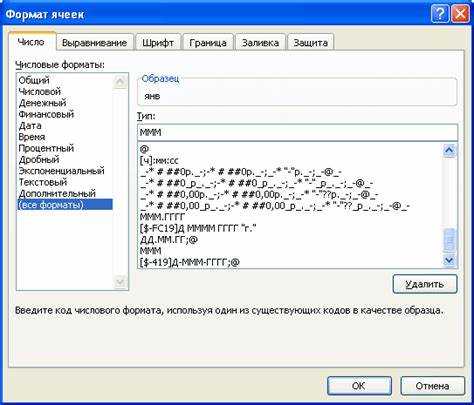
Task: Close the Формат ячеек dialog
Action: point(461,14)
